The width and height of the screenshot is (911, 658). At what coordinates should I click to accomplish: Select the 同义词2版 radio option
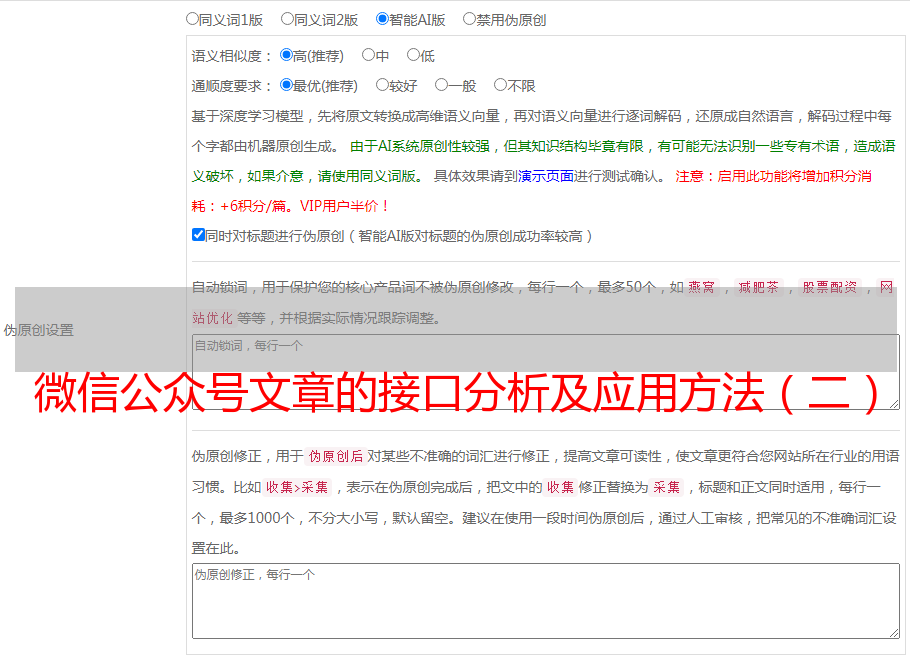287,19
